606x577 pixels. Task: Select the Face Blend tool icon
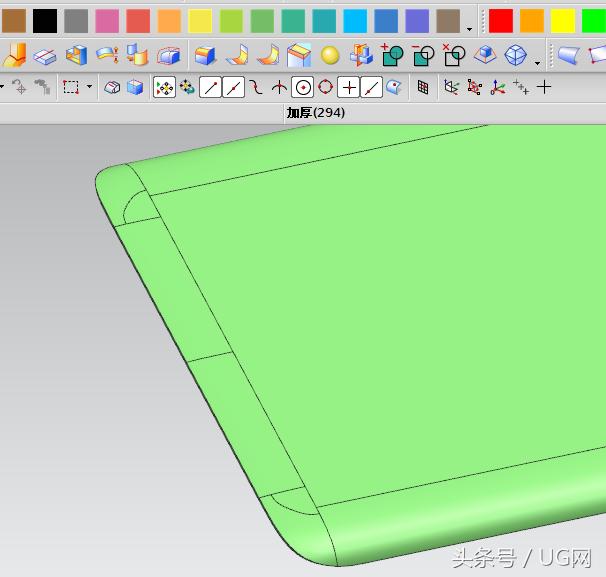pyautogui.click(x=237, y=55)
